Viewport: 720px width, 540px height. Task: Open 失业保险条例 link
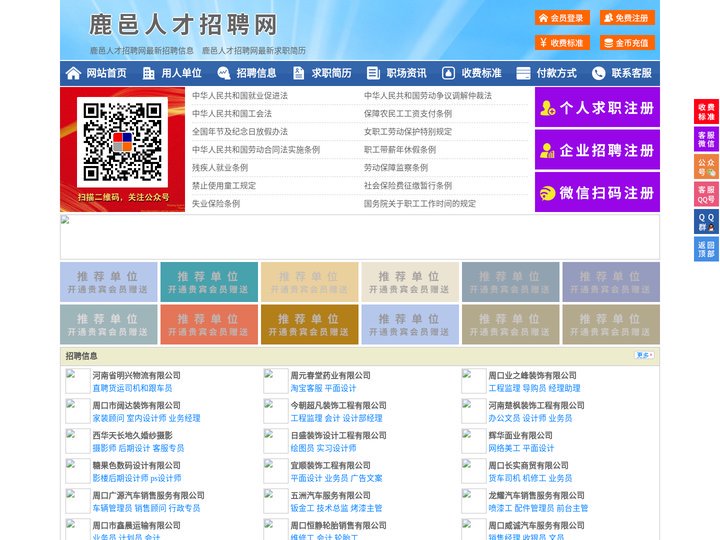(216, 203)
